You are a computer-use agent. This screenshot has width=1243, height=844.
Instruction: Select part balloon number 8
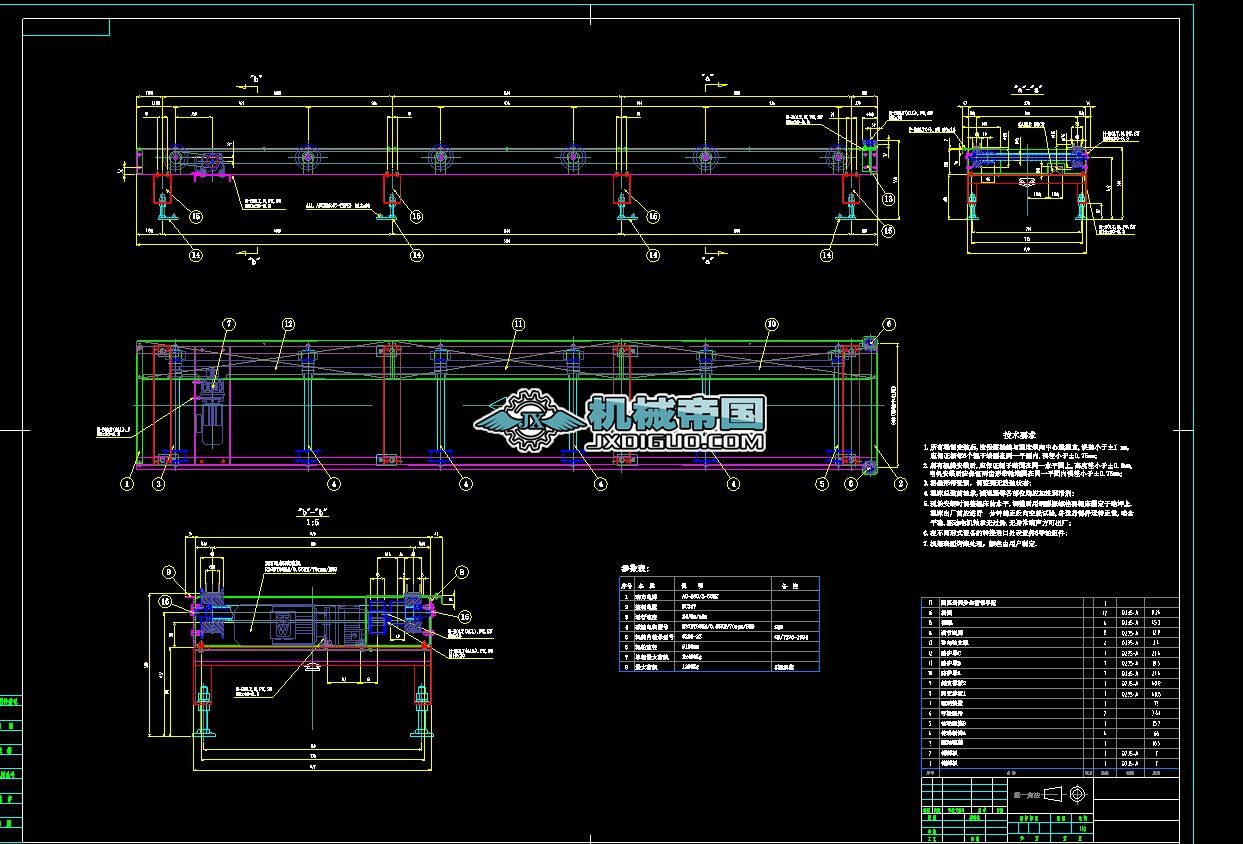462,572
